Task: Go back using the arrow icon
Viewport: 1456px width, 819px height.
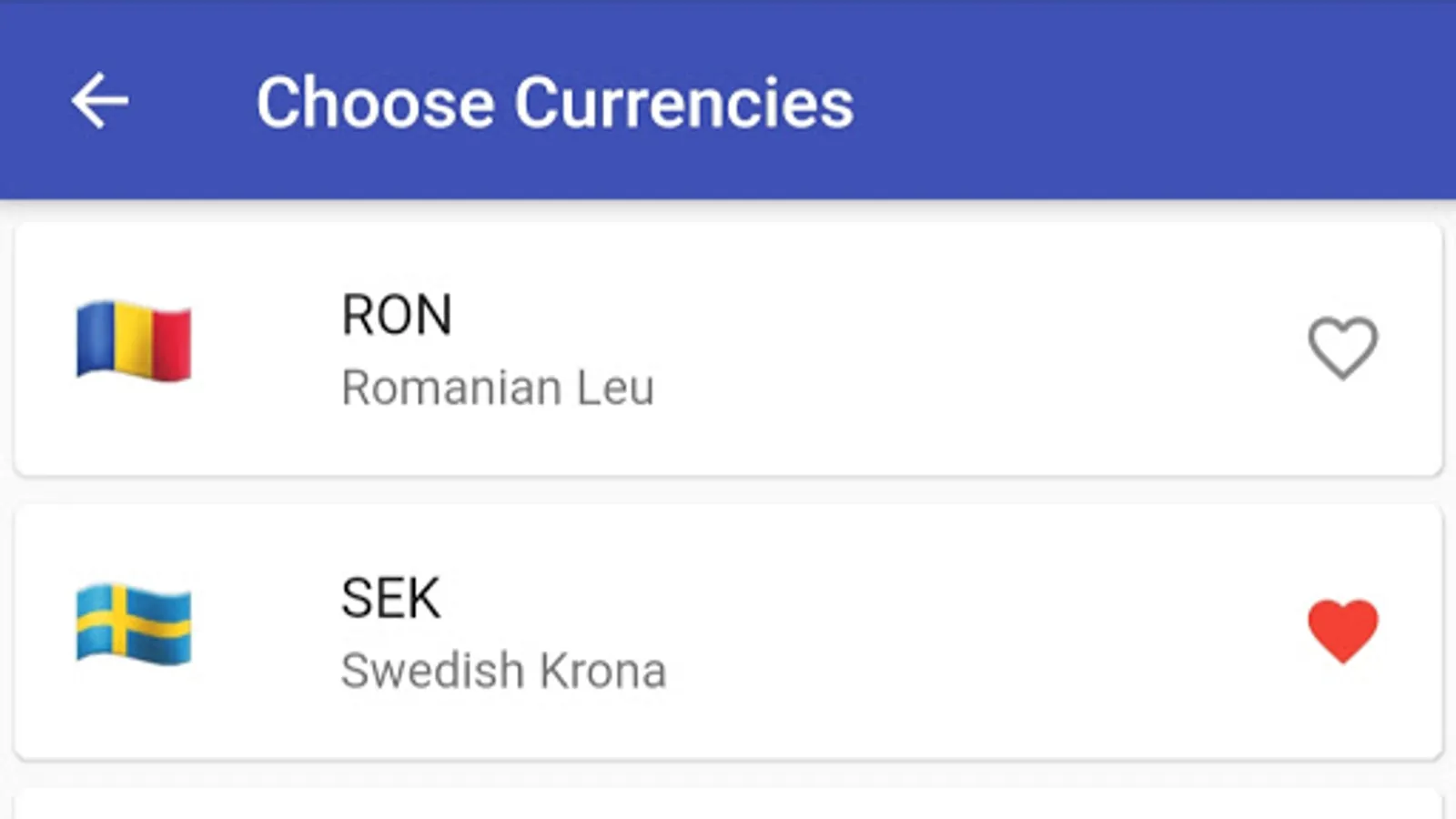Action: (100, 101)
